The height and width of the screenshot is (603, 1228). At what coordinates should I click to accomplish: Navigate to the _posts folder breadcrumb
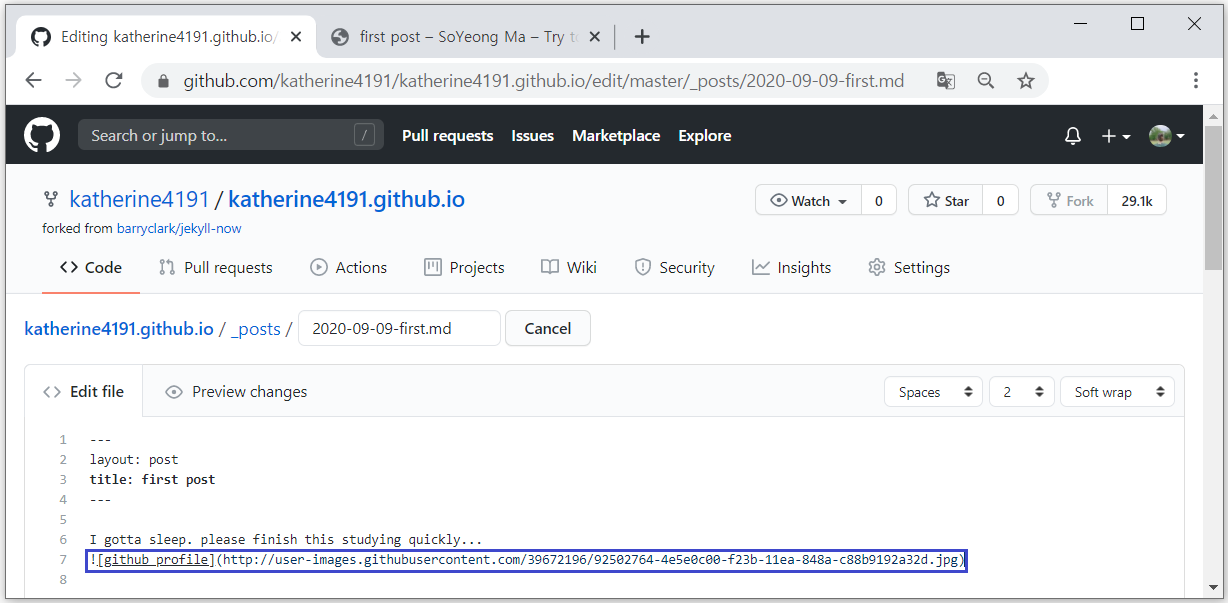tap(256, 328)
